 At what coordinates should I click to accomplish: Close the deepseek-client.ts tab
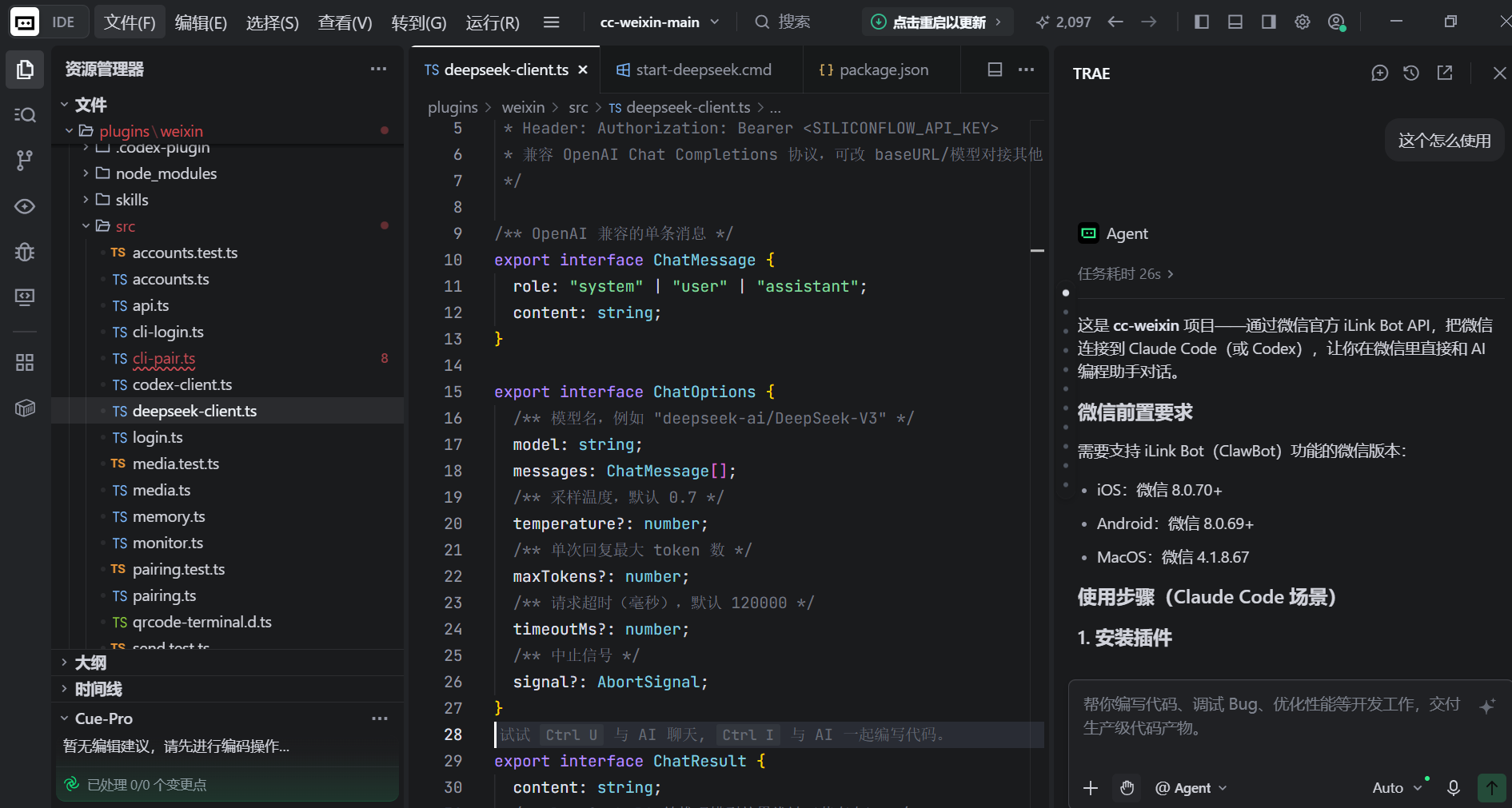[583, 70]
